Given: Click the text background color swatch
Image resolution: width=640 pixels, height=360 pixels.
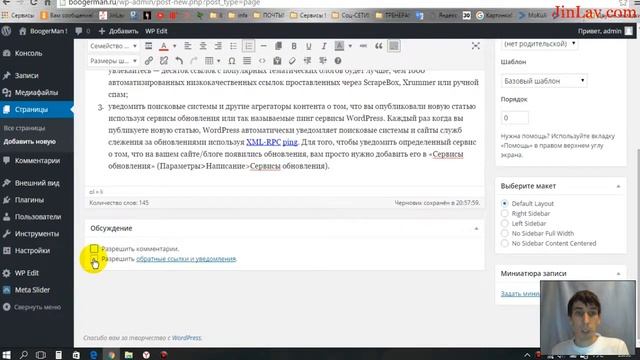Looking at the screenshot, I should click(339, 46).
